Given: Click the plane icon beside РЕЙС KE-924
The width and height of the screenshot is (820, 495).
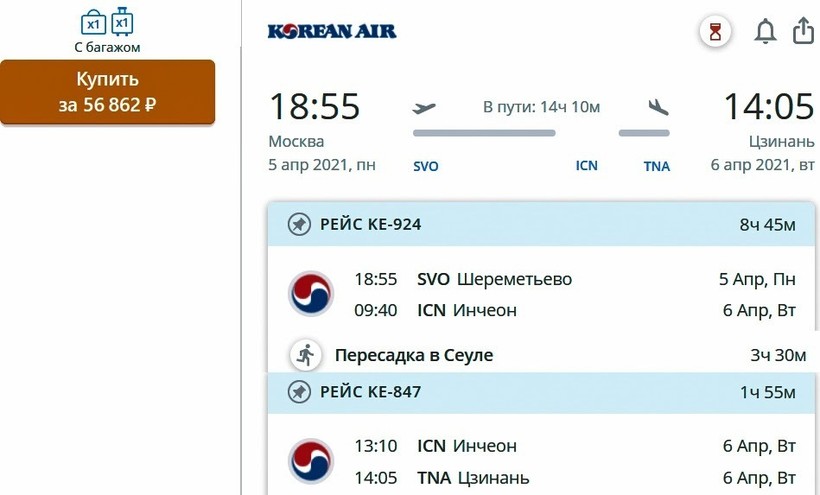Looking at the screenshot, I should [x=299, y=225].
